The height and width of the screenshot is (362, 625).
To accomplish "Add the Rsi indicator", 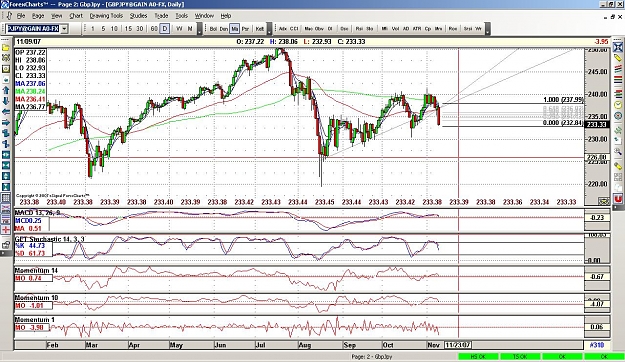I will [x=359, y=29].
